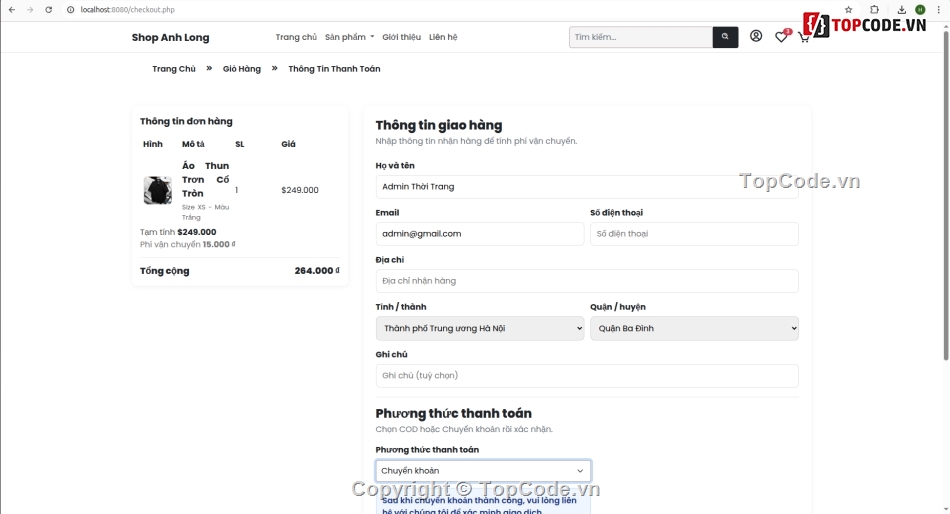This screenshot has width=950, height=514.
Task: Click the Tạm tính $249.000 subtotal line
Action: coord(178,232)
